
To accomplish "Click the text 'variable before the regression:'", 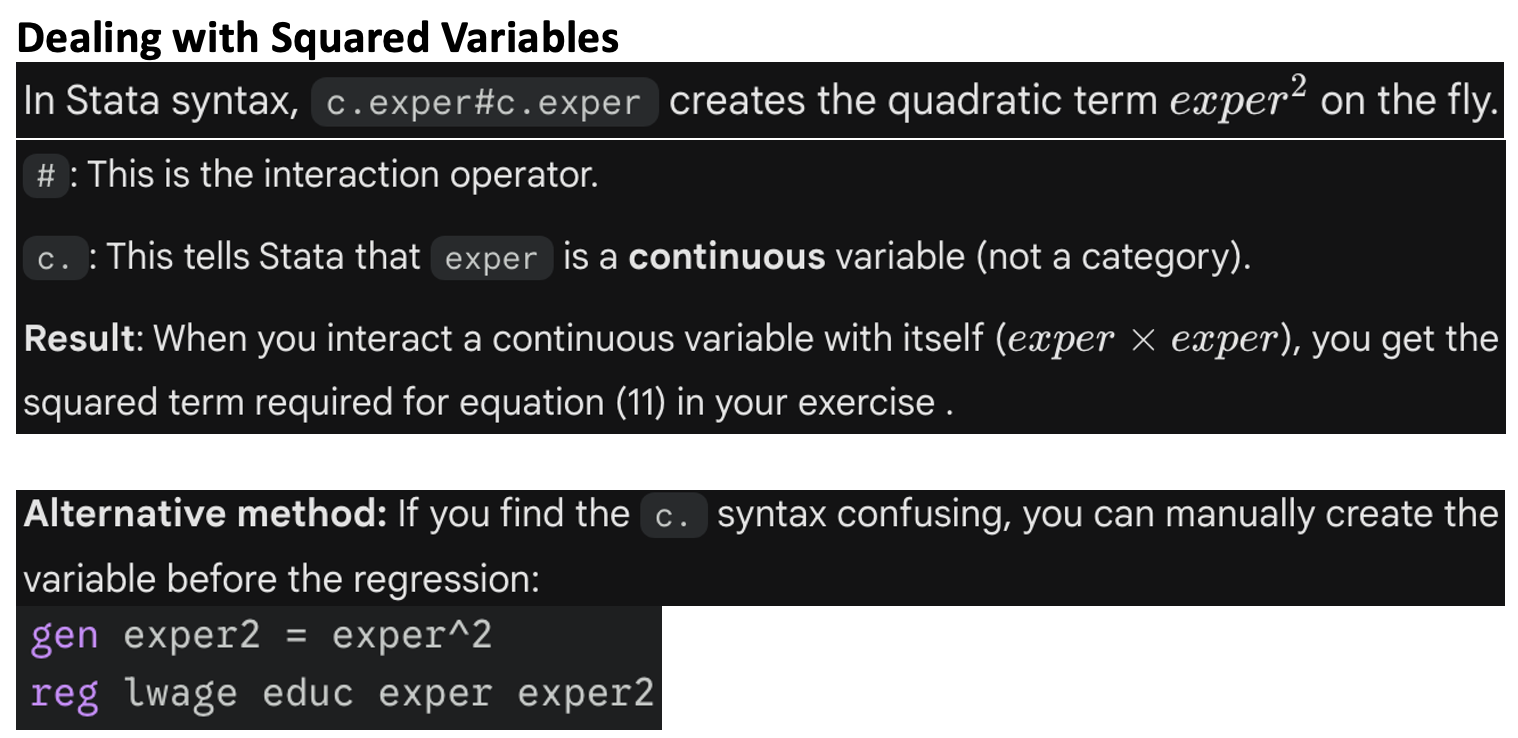I will 281,580.
